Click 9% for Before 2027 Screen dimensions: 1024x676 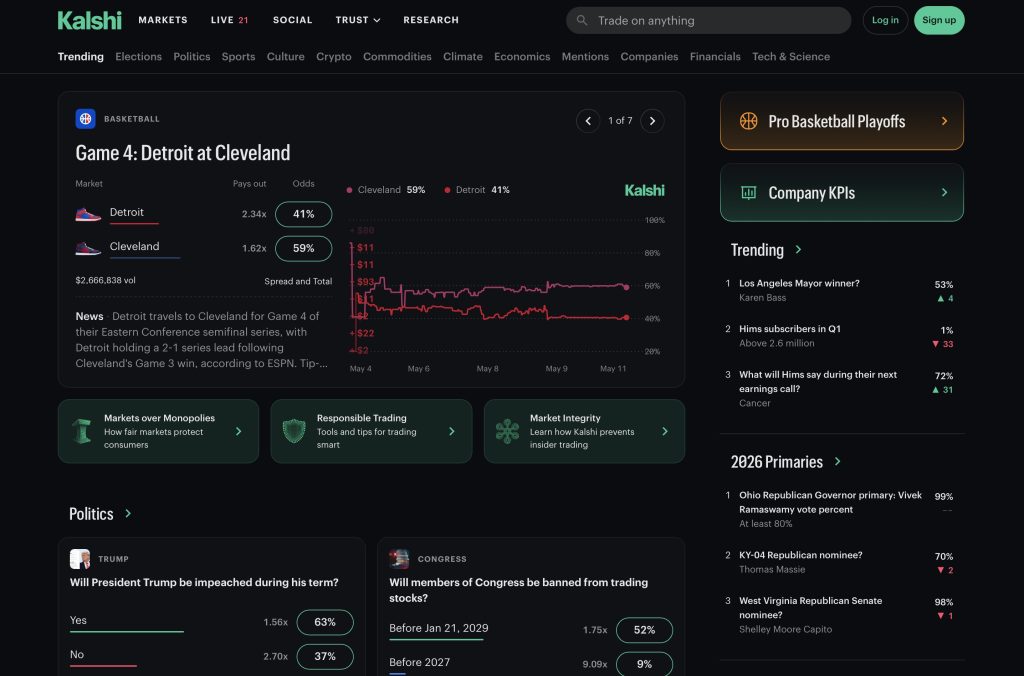(644, 664)
